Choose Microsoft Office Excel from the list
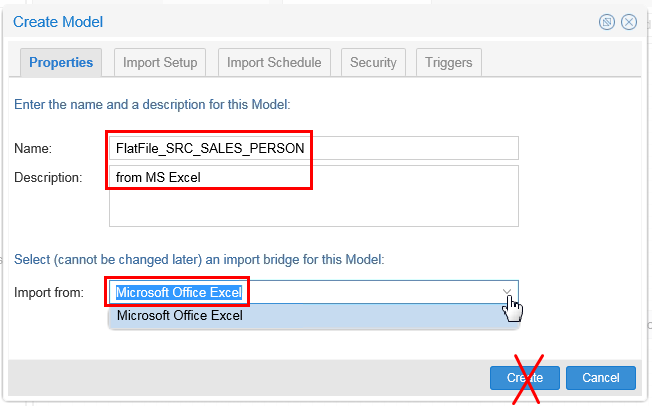Viewport: 652px width, 406px height. (x=180, y=316)
